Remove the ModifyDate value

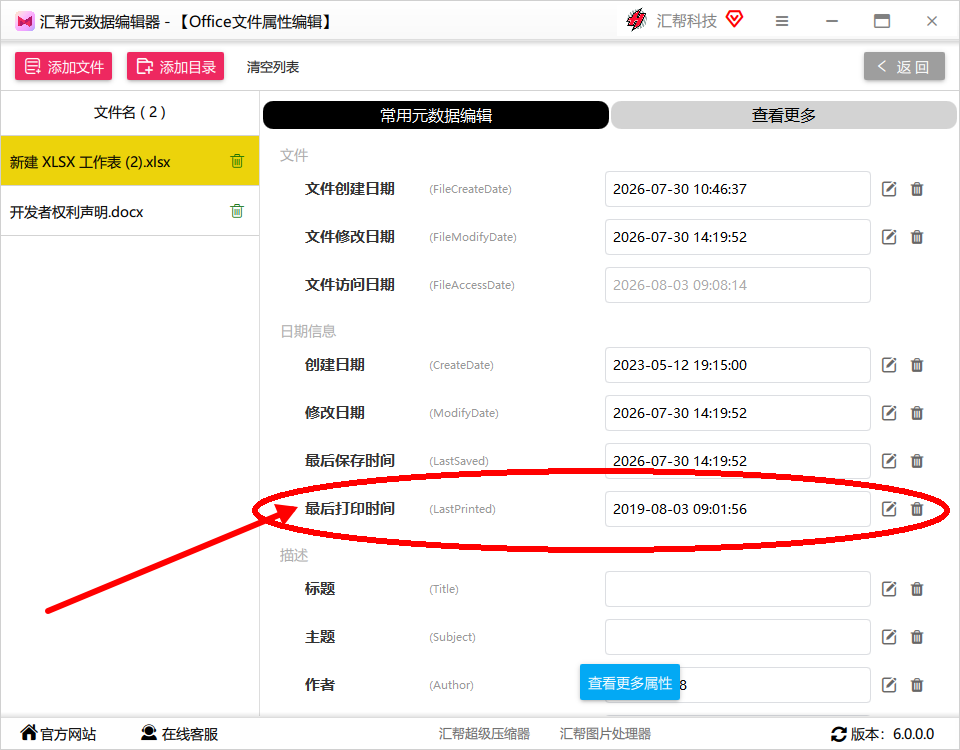[917, 413]
